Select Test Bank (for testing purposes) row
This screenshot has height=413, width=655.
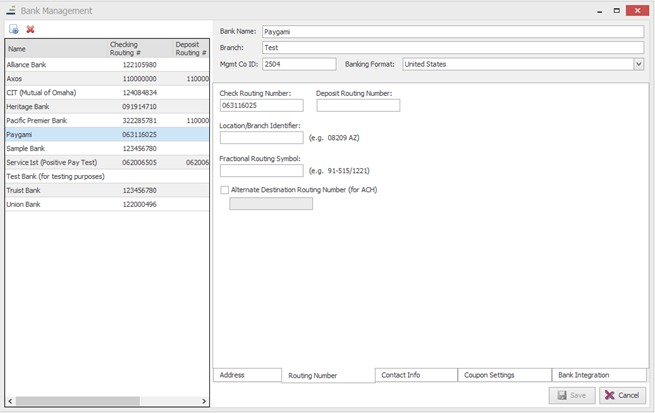[107, 176]
